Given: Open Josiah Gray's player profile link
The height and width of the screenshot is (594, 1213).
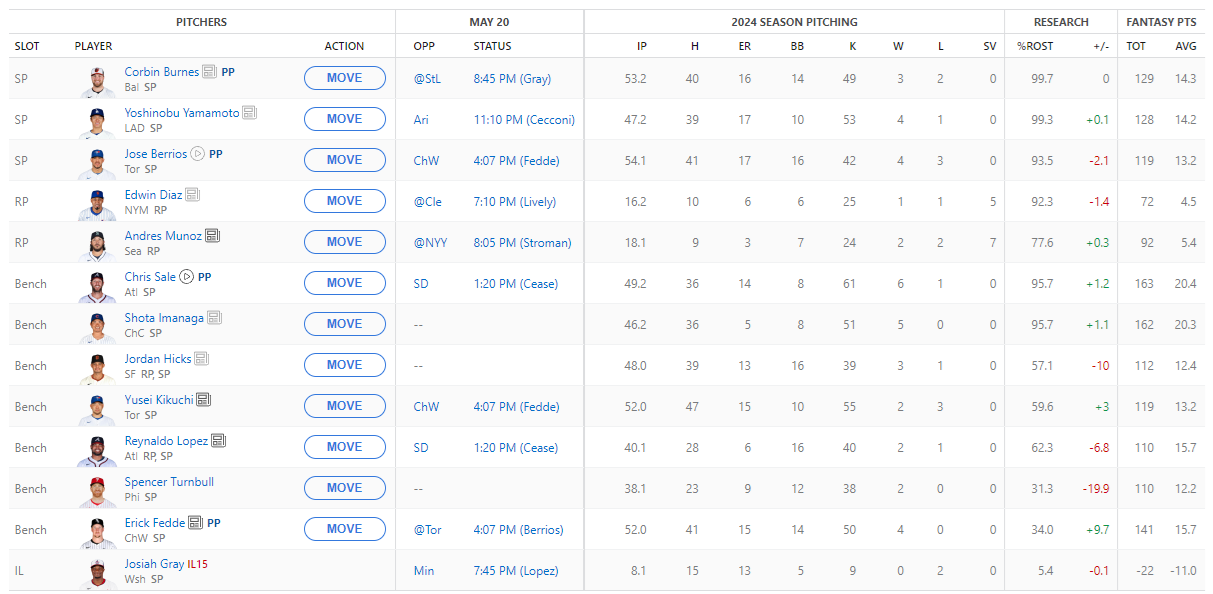Looking at the screenshot, I should point(154,564).
